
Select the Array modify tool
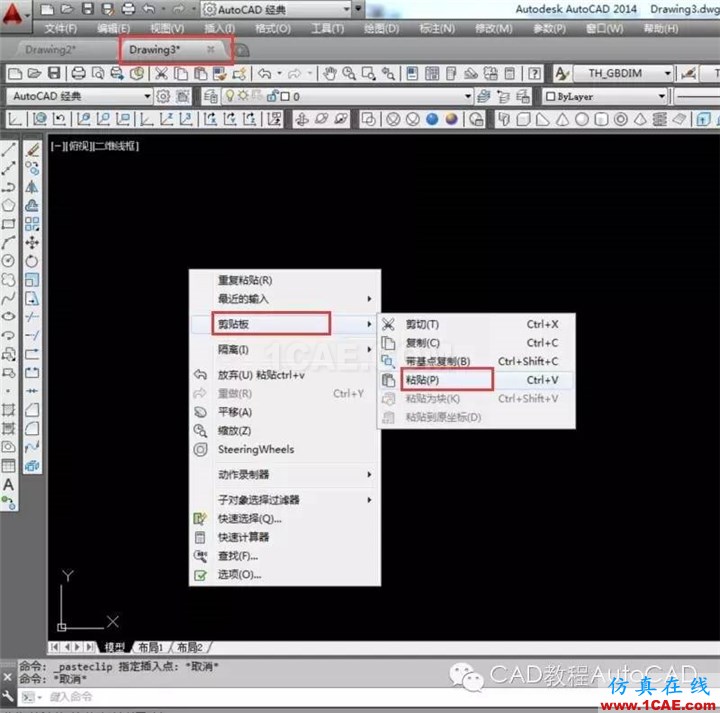(32, 224)
